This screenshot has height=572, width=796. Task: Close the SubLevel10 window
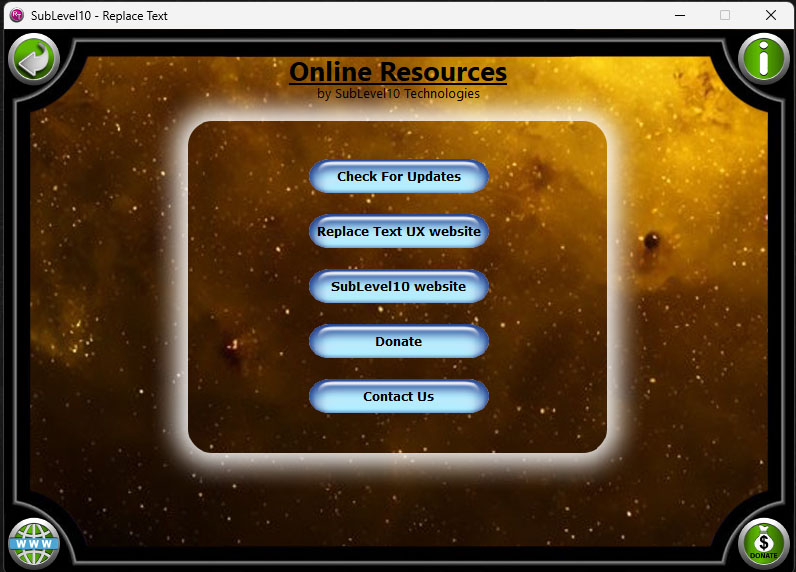pos(771,15)
